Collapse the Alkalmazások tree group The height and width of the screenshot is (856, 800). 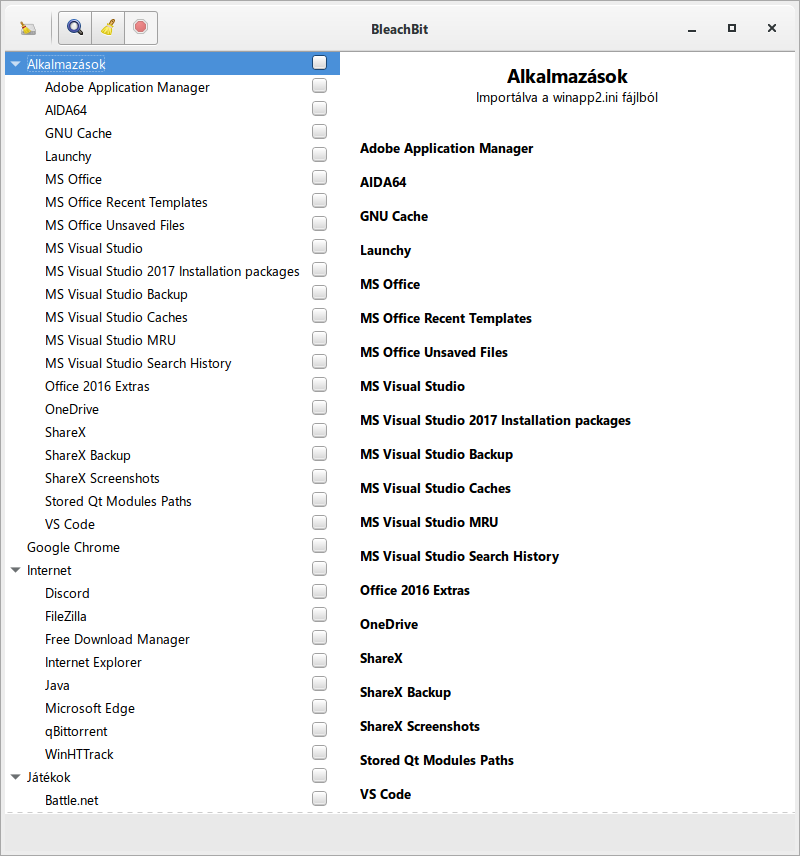pyautogui.click(x=15, y=64)
